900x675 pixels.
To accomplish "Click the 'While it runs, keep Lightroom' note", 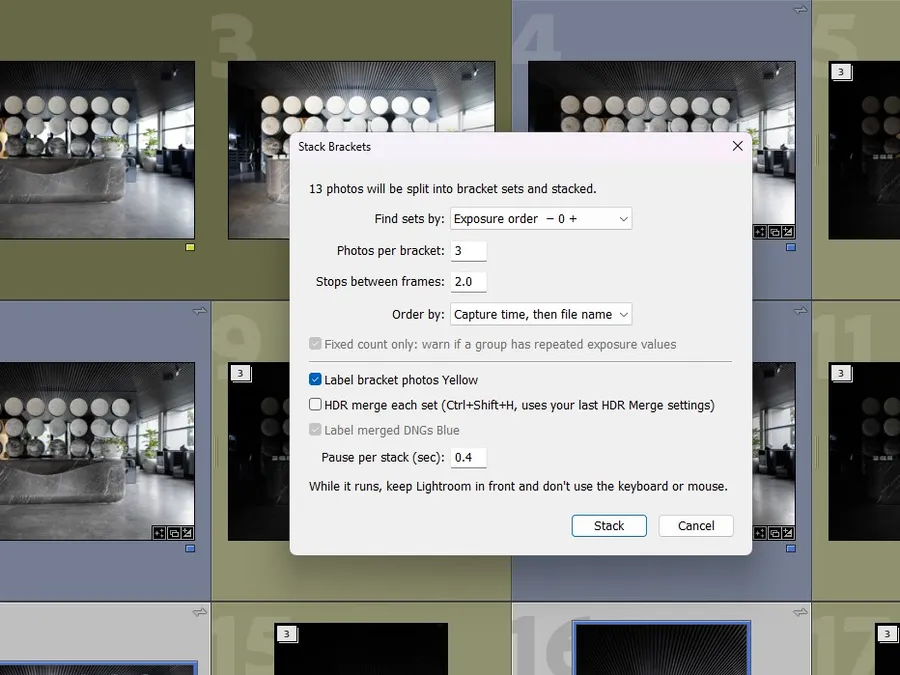I will (518, 486).
